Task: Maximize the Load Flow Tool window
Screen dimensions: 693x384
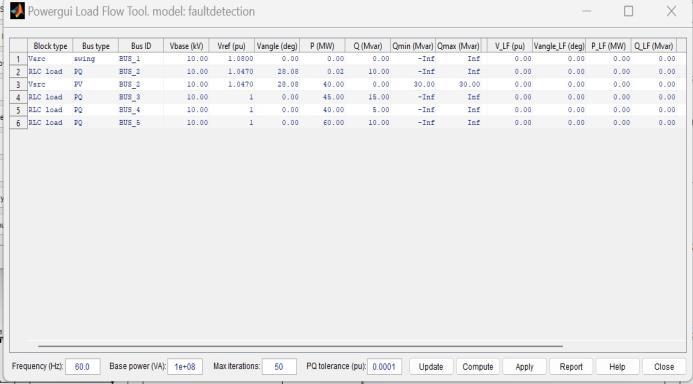Action: click(x=628, y=11)
